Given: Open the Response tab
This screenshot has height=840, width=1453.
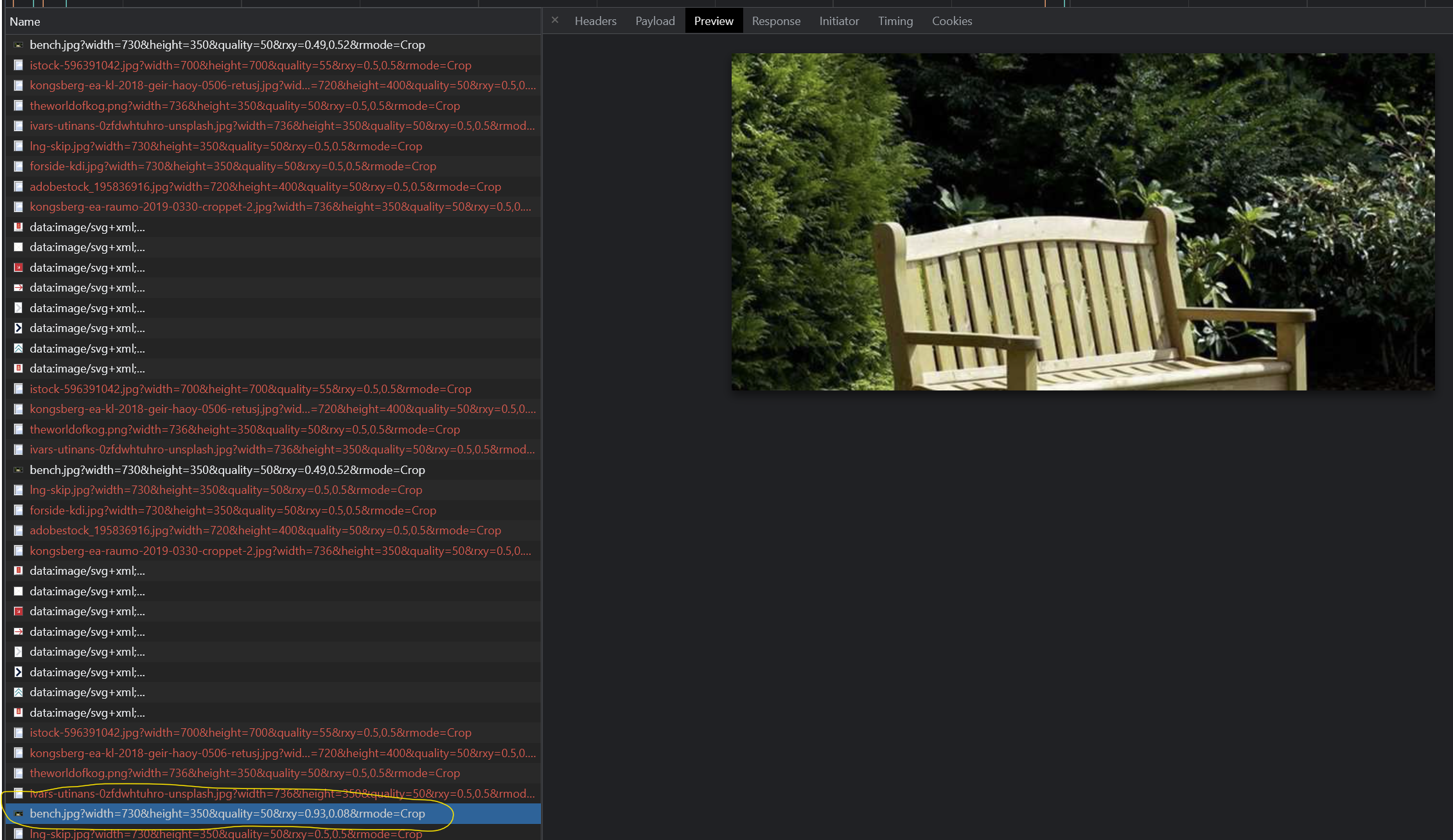Looking at the screenshot, I should pyautogui.click(x=776, y=21).
